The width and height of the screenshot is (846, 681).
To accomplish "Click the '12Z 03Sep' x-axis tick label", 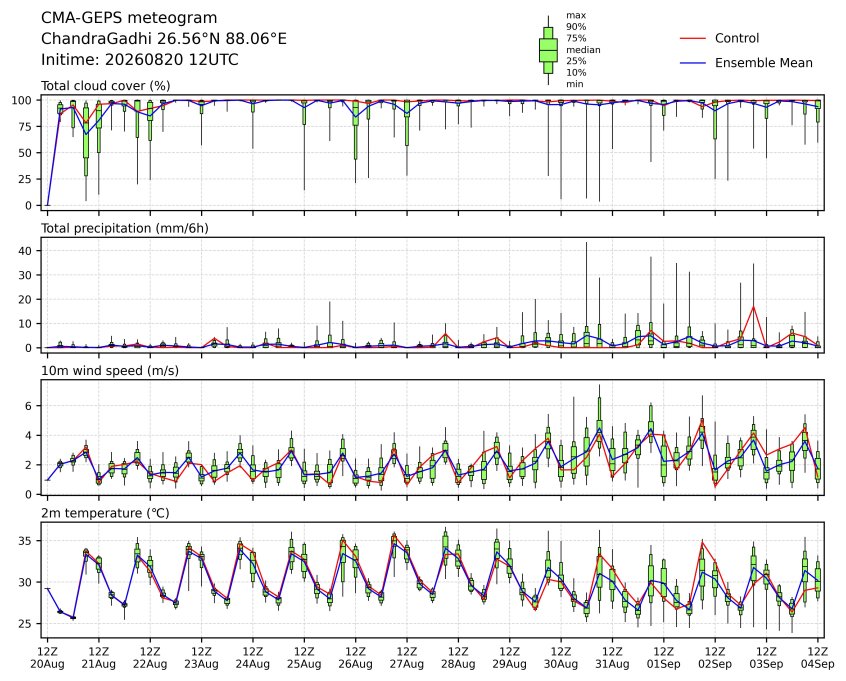I will coord(766,658).
